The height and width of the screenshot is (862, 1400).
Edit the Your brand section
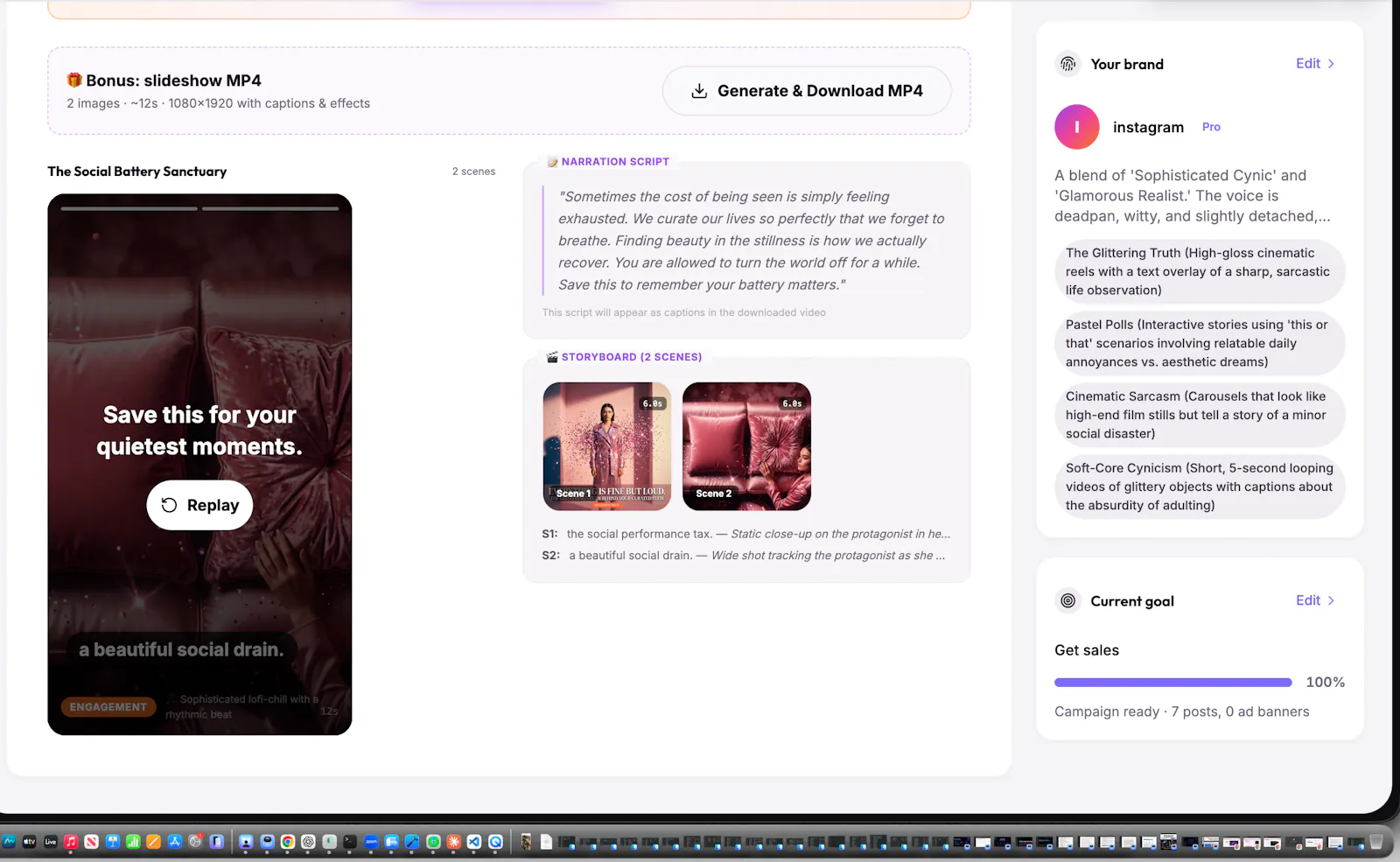pos(1315,64)
